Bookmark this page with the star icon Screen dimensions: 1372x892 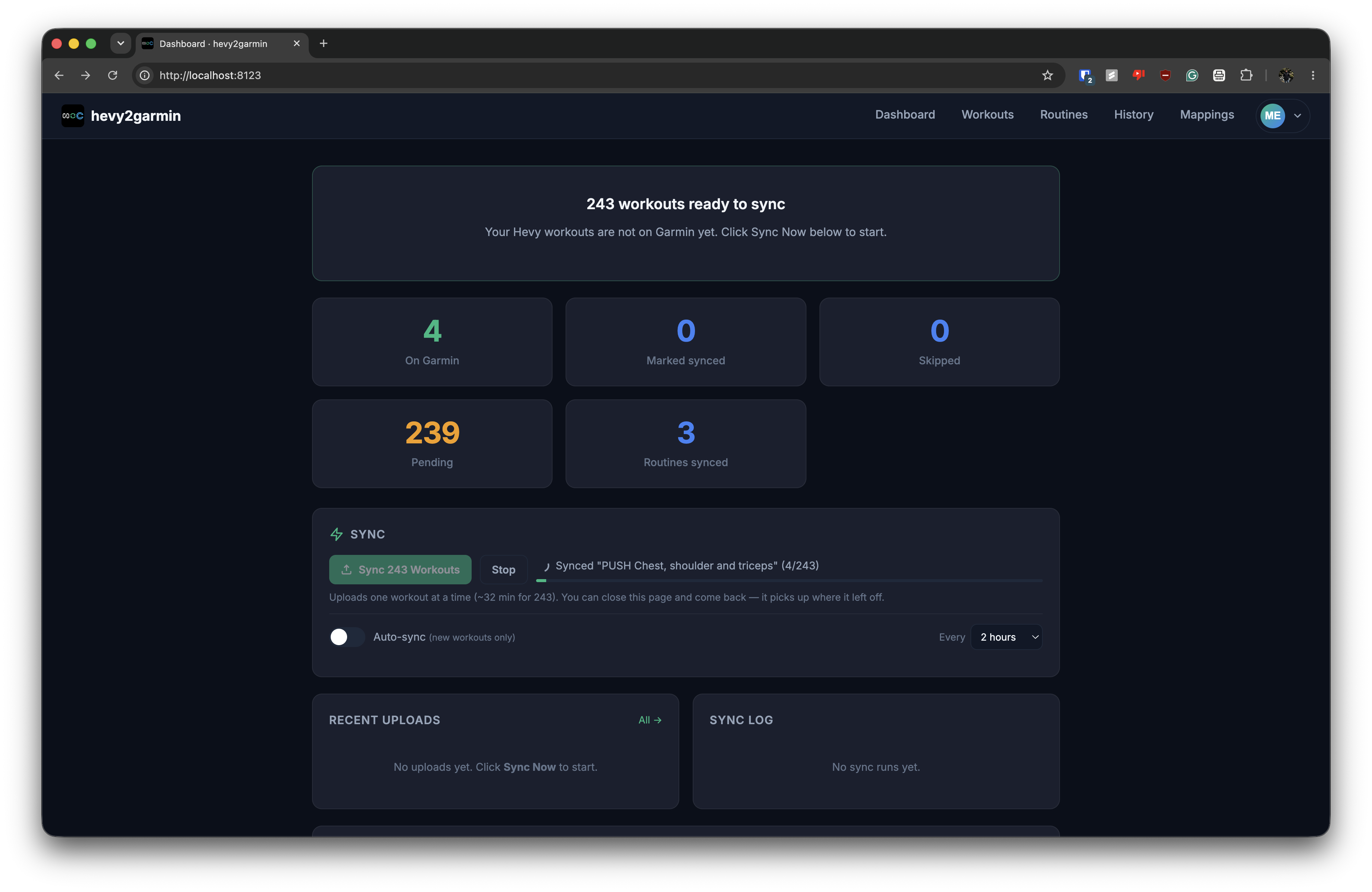(x=1047, y=75)
